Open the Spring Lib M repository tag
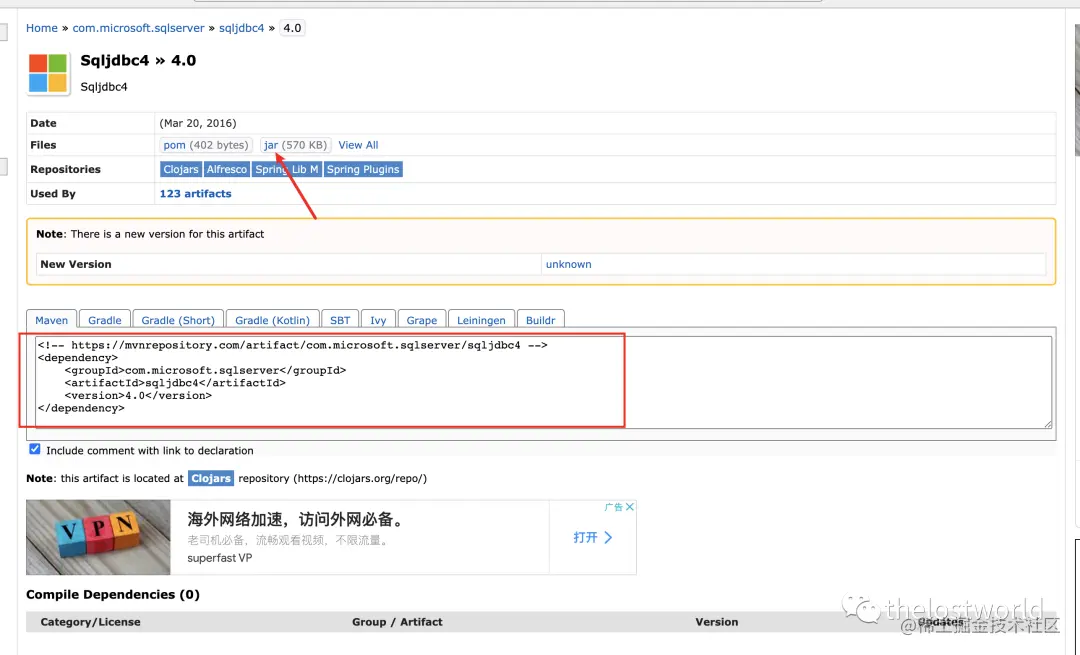 [x=287, y=169]
